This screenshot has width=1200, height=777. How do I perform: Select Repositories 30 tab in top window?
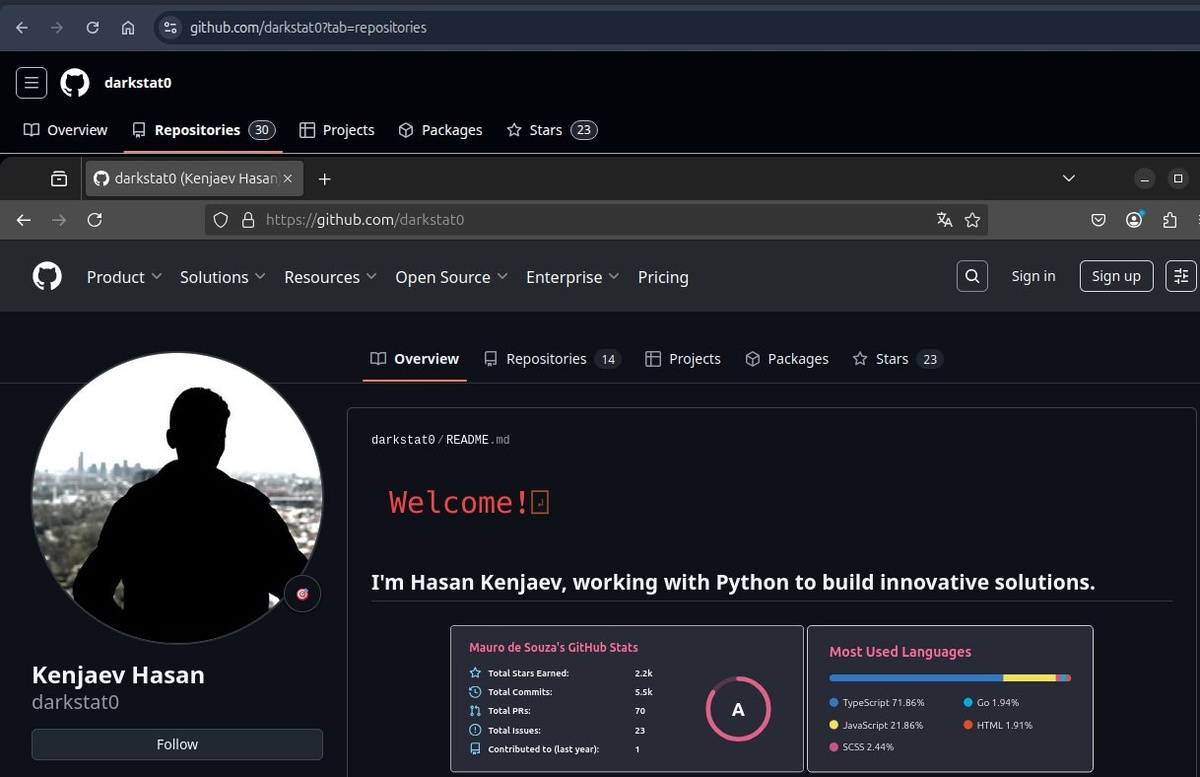pos(204,130)
